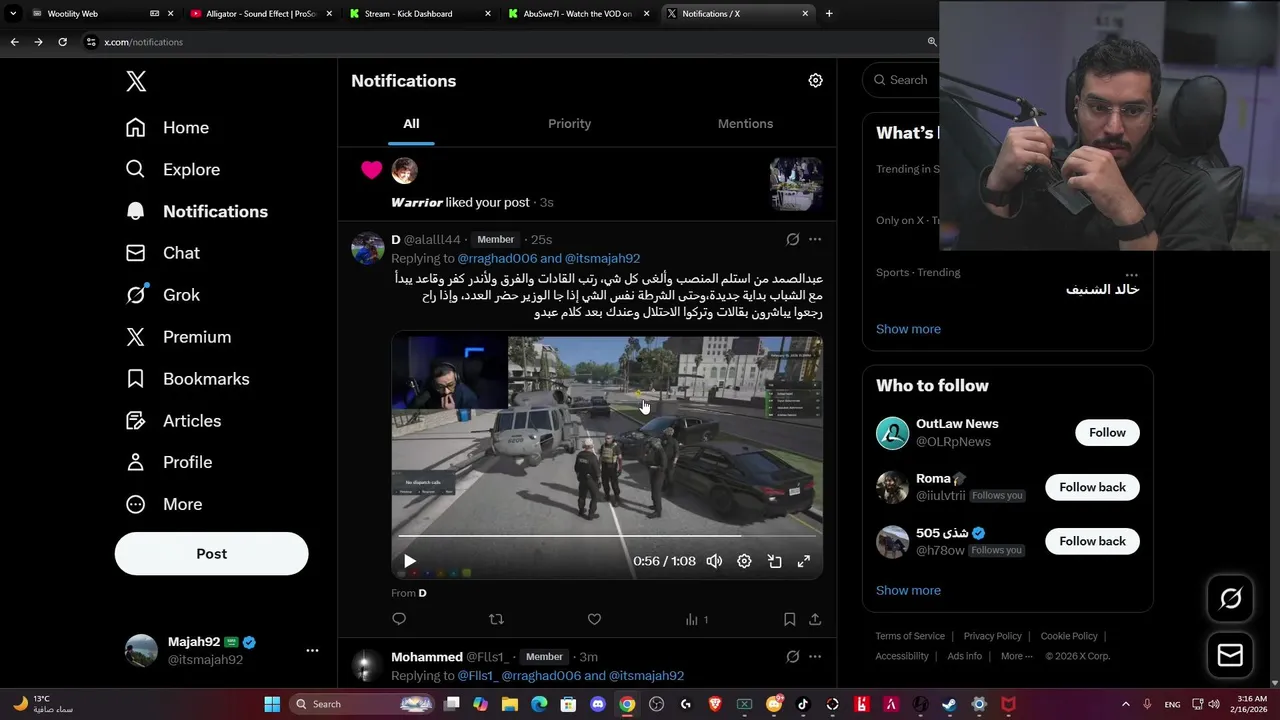
Task: Follow OutLaw News
Action: (x=1107, y=433)
